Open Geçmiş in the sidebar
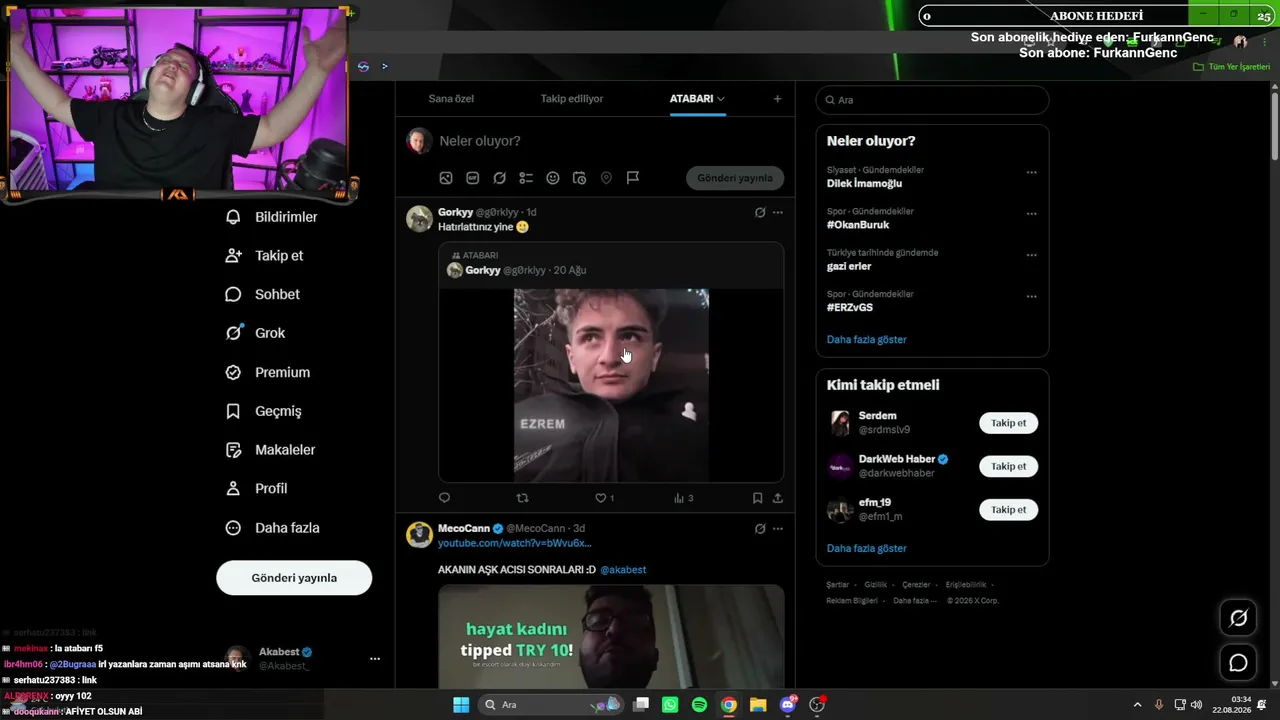The image size is (1280, 720). pos(264,411)
